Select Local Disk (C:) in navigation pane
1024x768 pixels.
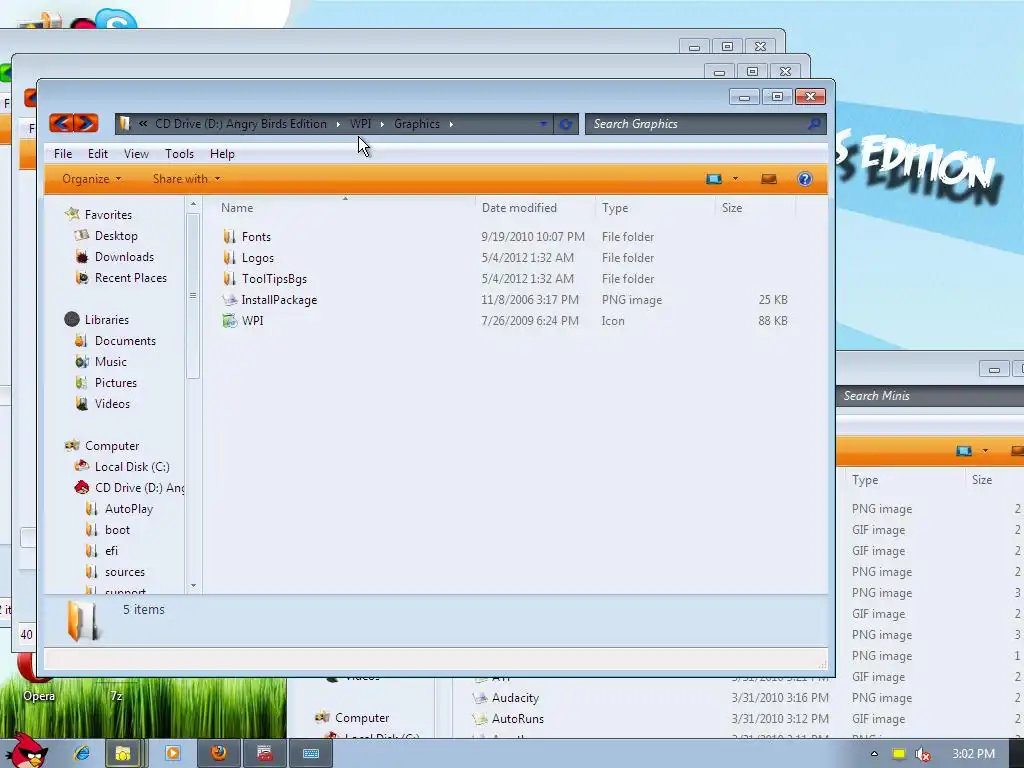(131, 466)
